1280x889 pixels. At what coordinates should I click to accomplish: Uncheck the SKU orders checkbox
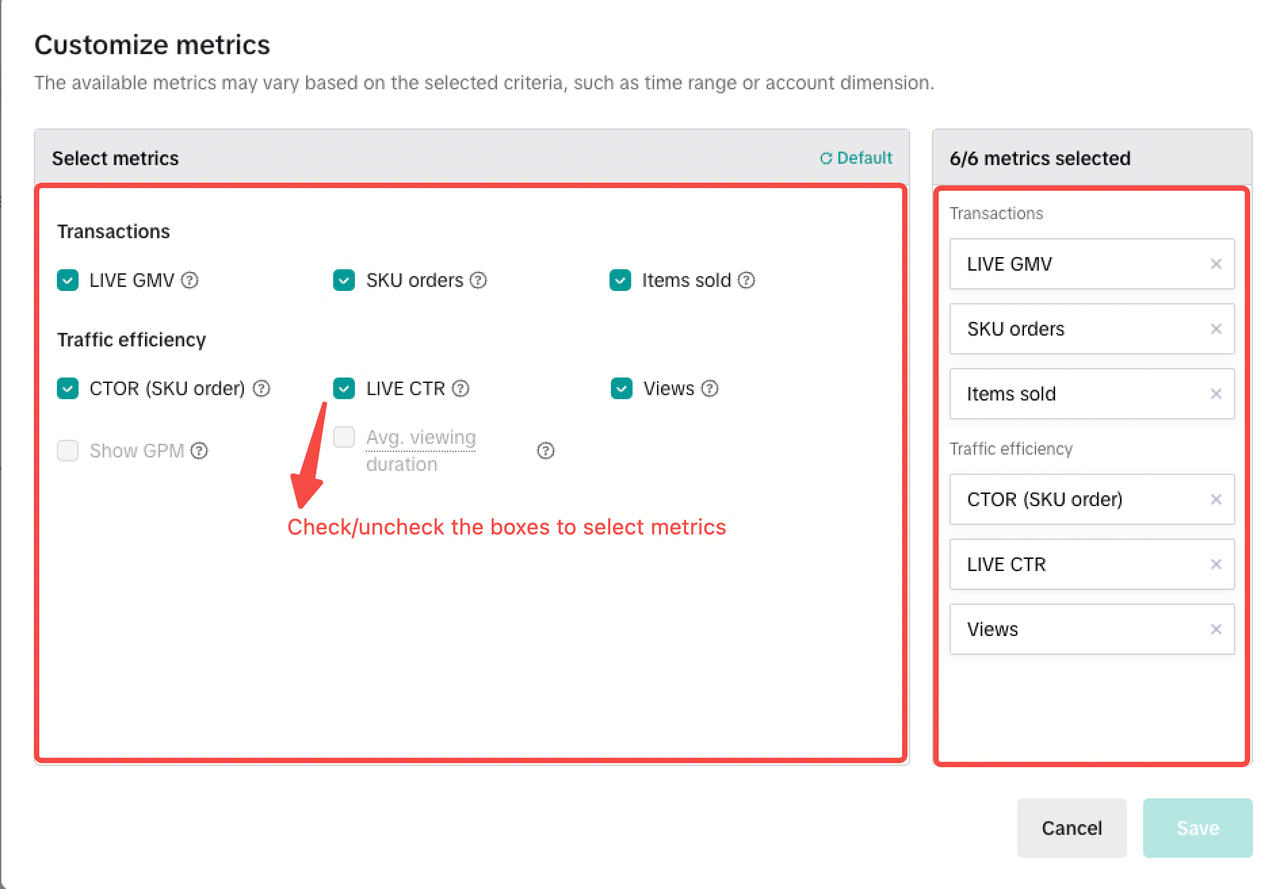(x=344, y=281)
